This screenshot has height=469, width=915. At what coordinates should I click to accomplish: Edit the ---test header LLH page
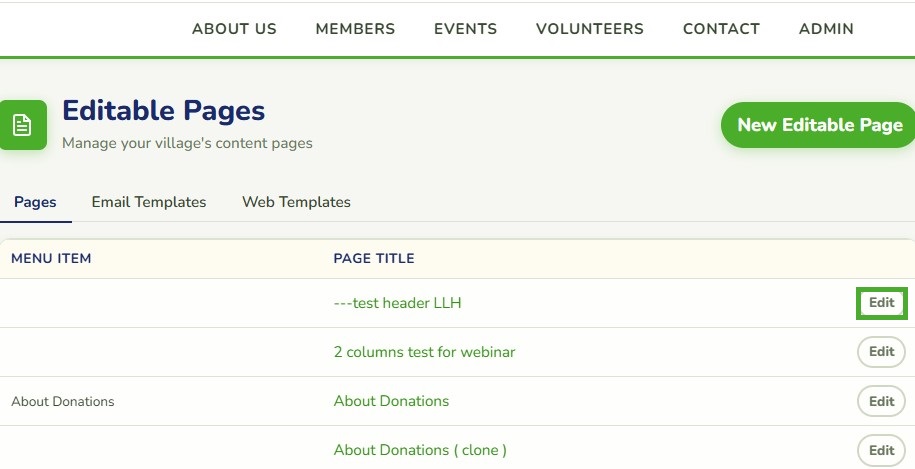(881, 303)
